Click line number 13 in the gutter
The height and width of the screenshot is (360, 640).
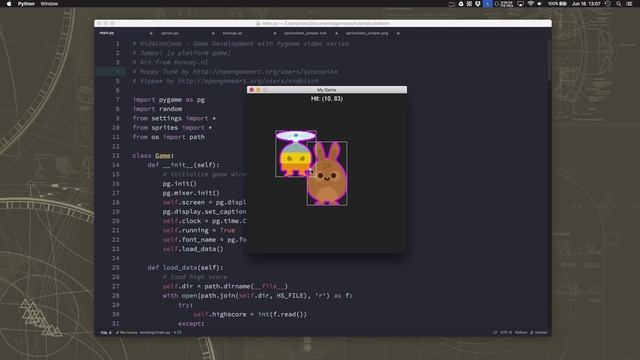click(x=116, y=156)
